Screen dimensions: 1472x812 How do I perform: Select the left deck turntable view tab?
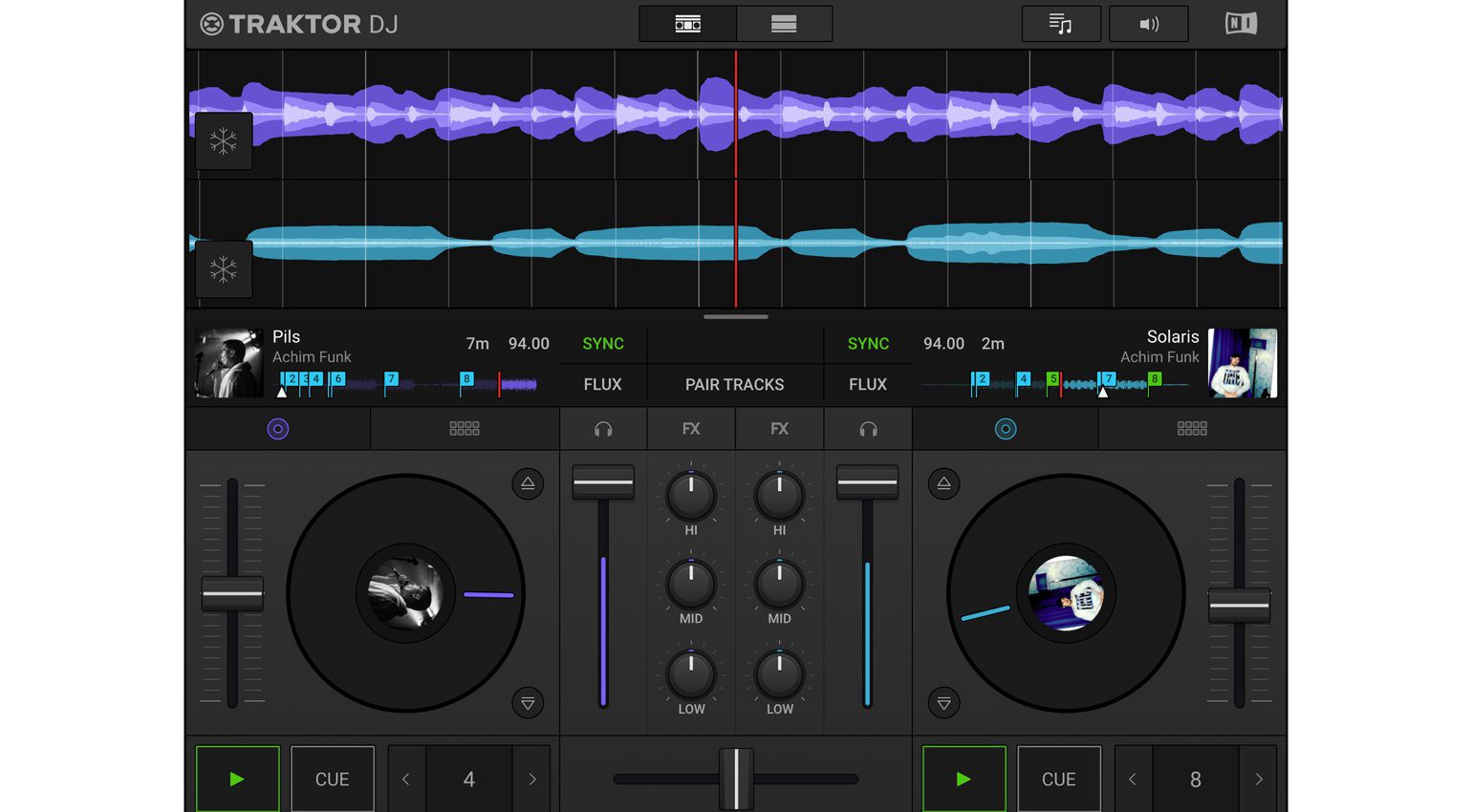point(278,429)
